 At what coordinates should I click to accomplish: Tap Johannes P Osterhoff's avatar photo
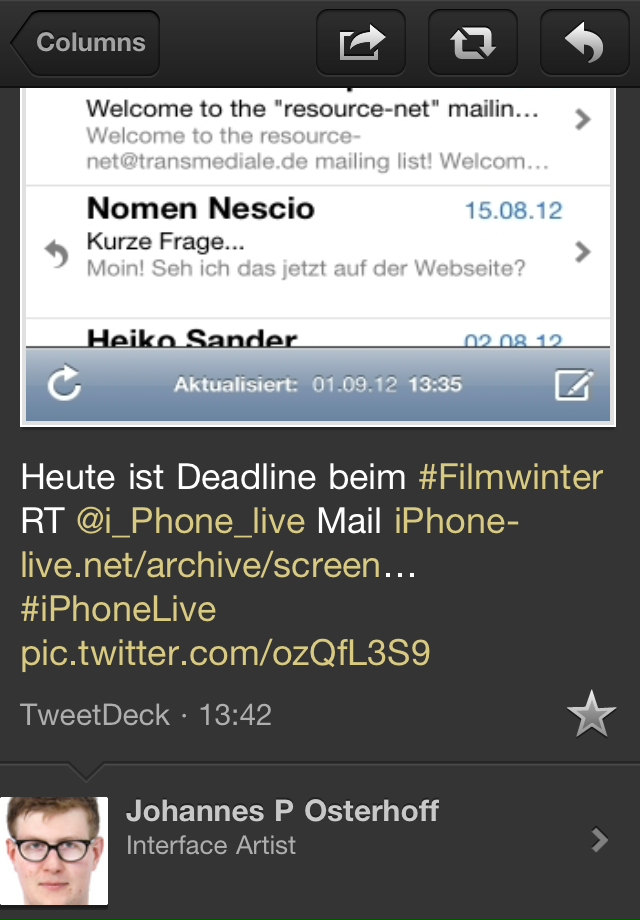[54, 851]
